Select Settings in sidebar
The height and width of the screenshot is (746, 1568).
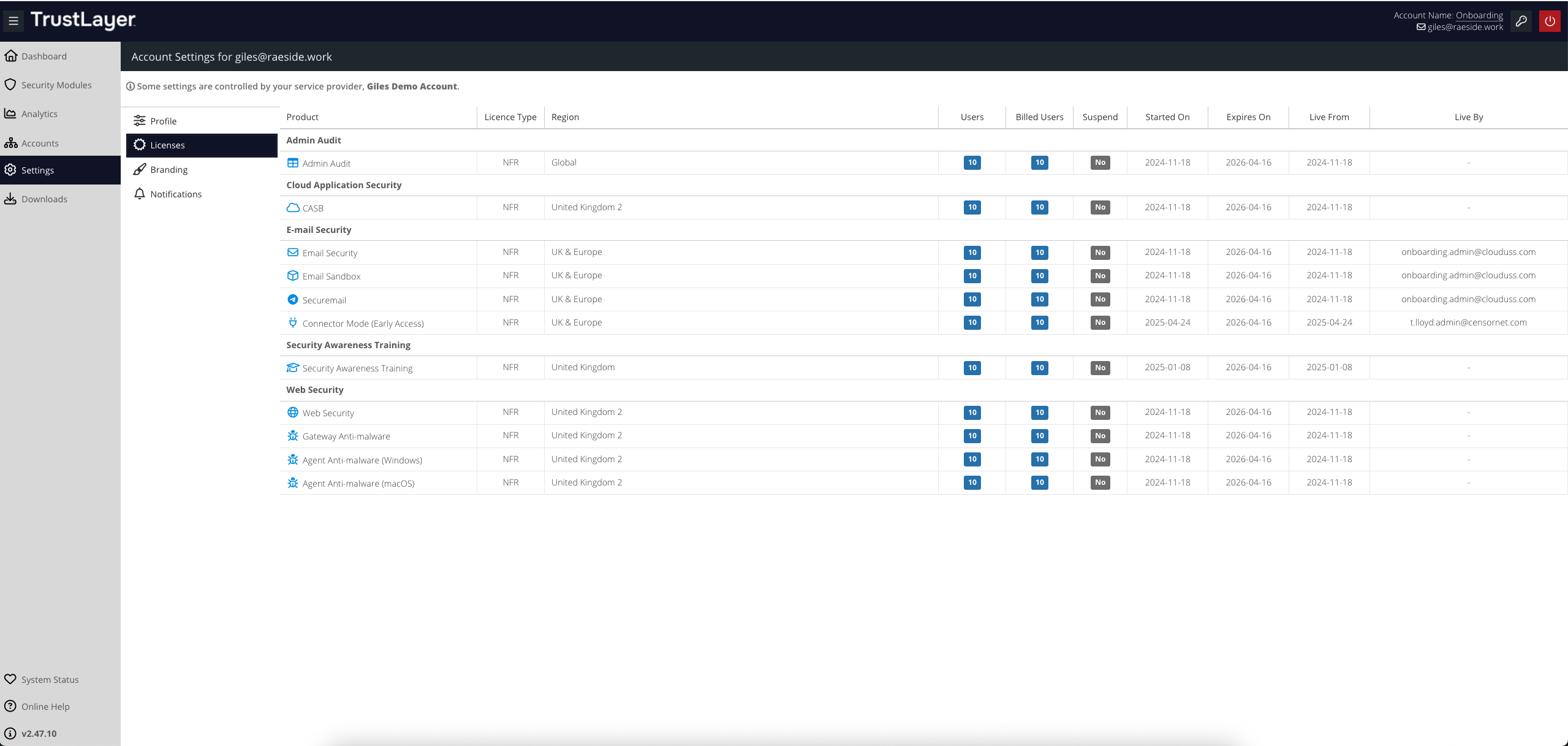[x=60, y=170]
